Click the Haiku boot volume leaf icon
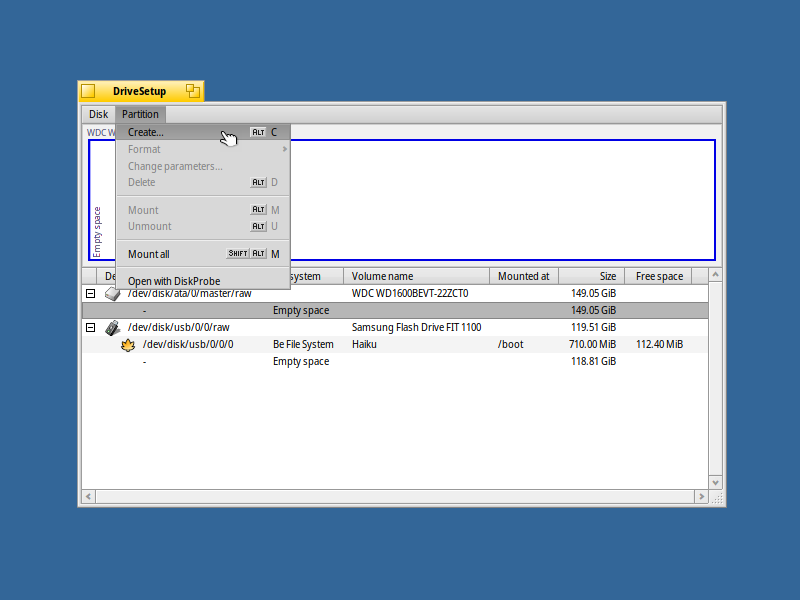This screenshot has height=600, width=800. (x=128, y=345)
